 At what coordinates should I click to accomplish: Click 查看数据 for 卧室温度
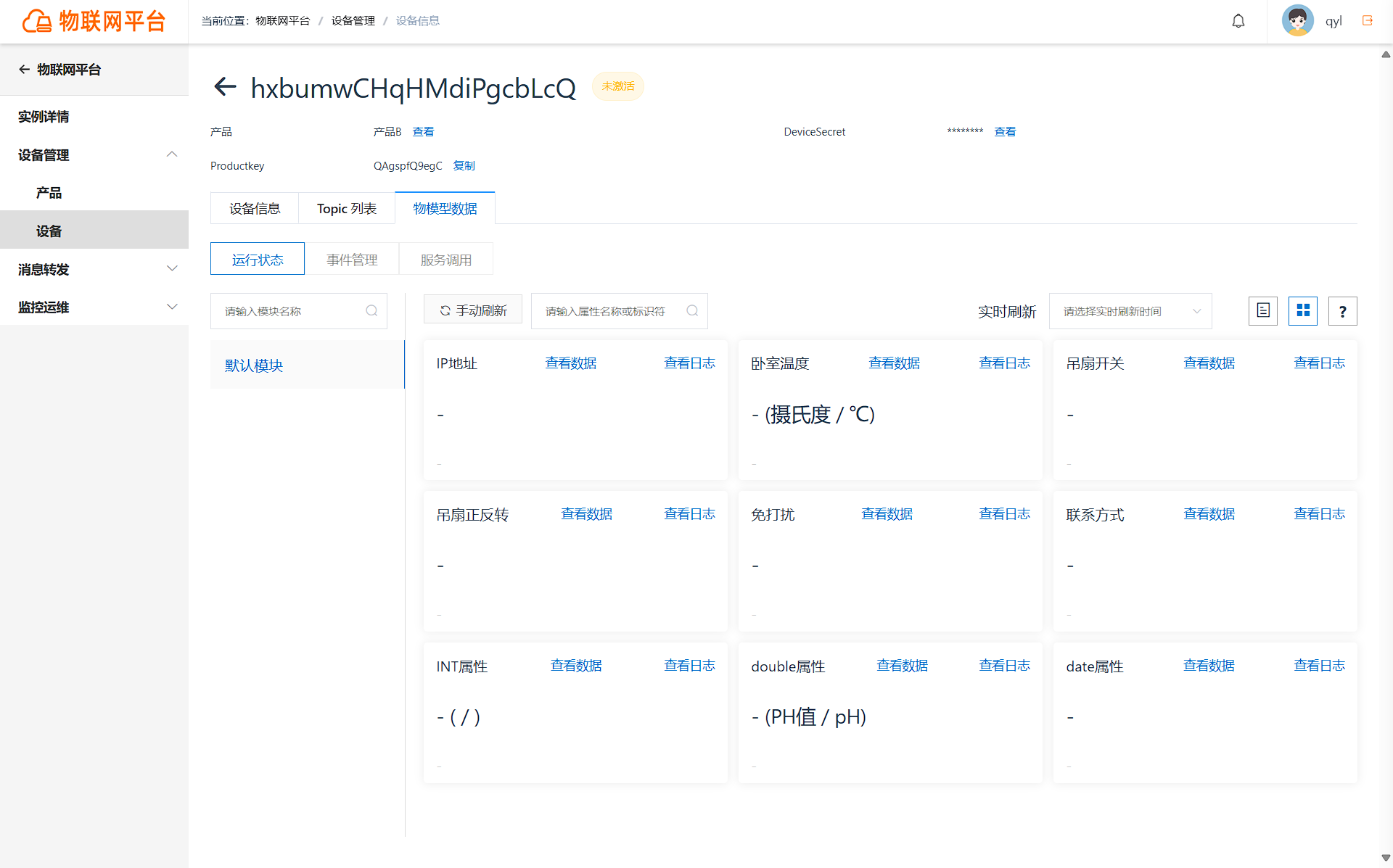[x=895, y=363]
